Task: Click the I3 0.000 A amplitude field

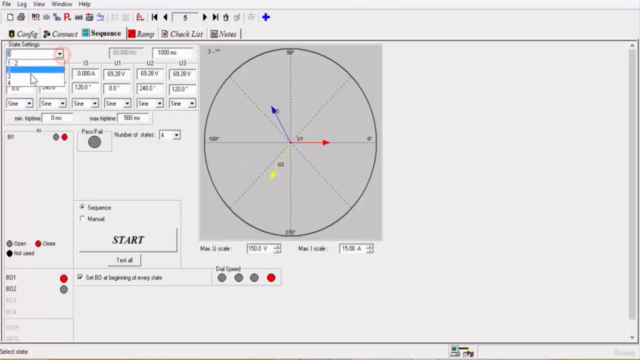Action: pos(85,74)
